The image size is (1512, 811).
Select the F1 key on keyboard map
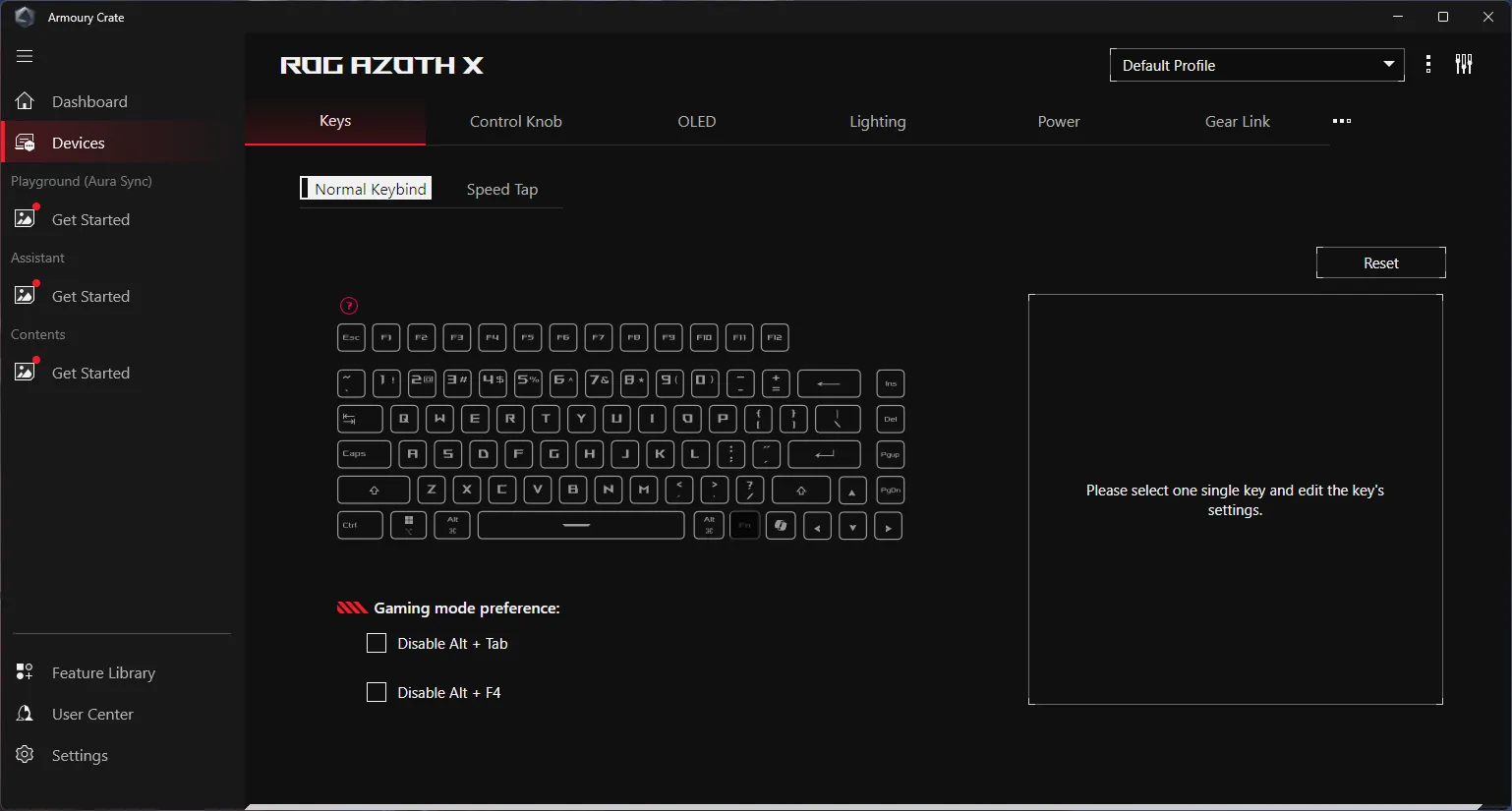tap(386, 337)
